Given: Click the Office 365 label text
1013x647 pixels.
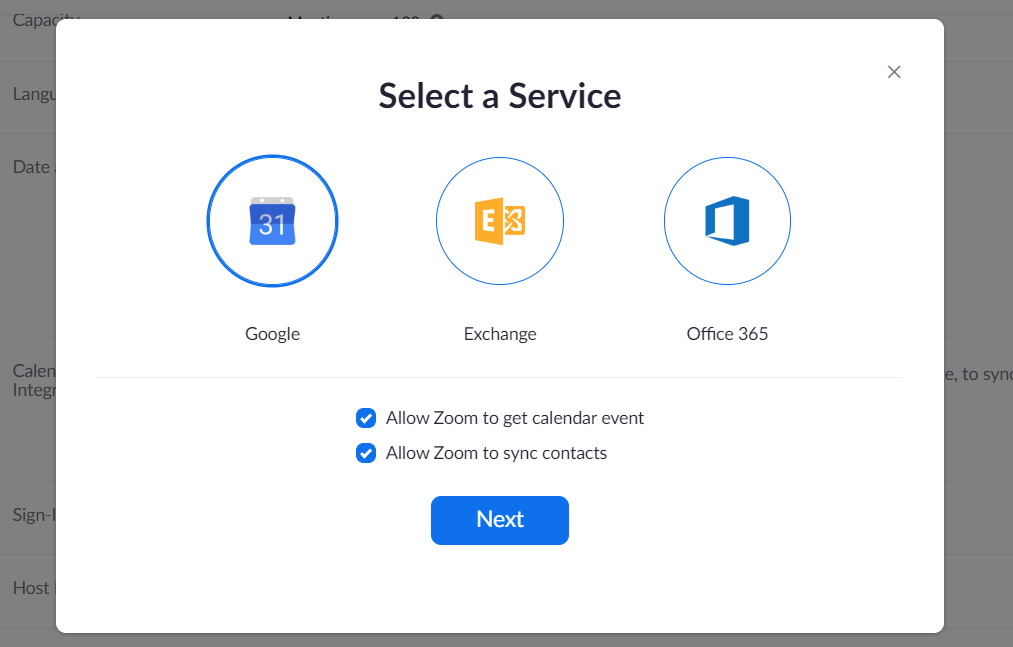Looking at the screenshot, I should click(727, 334).
